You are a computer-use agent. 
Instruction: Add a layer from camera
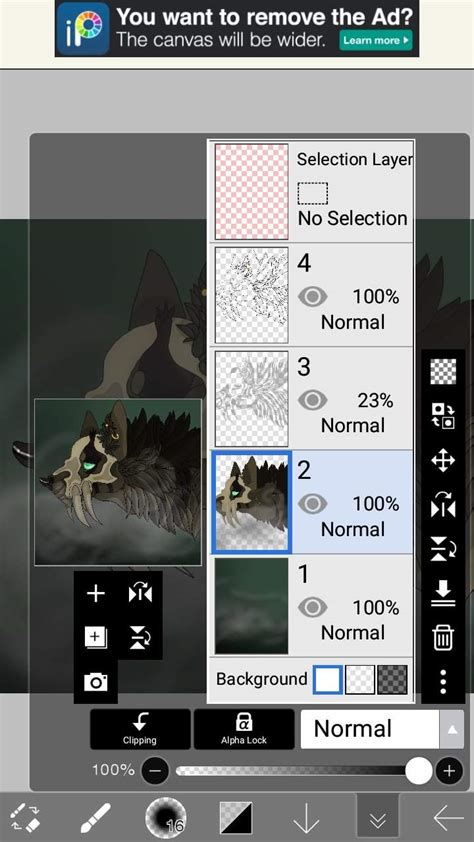(96, 681)
